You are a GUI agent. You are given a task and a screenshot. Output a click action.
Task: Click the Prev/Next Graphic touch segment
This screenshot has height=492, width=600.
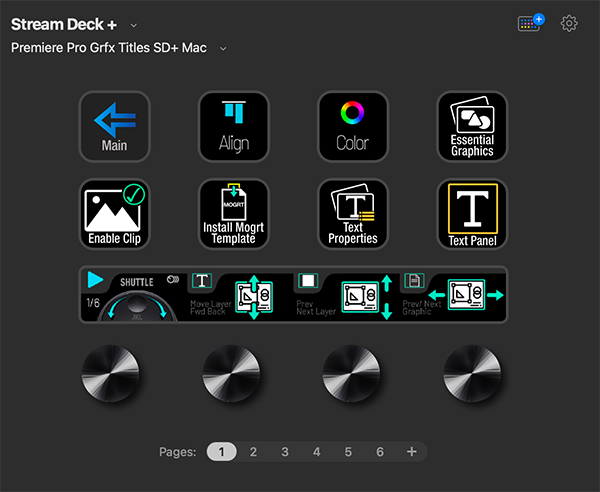[453, 295]
